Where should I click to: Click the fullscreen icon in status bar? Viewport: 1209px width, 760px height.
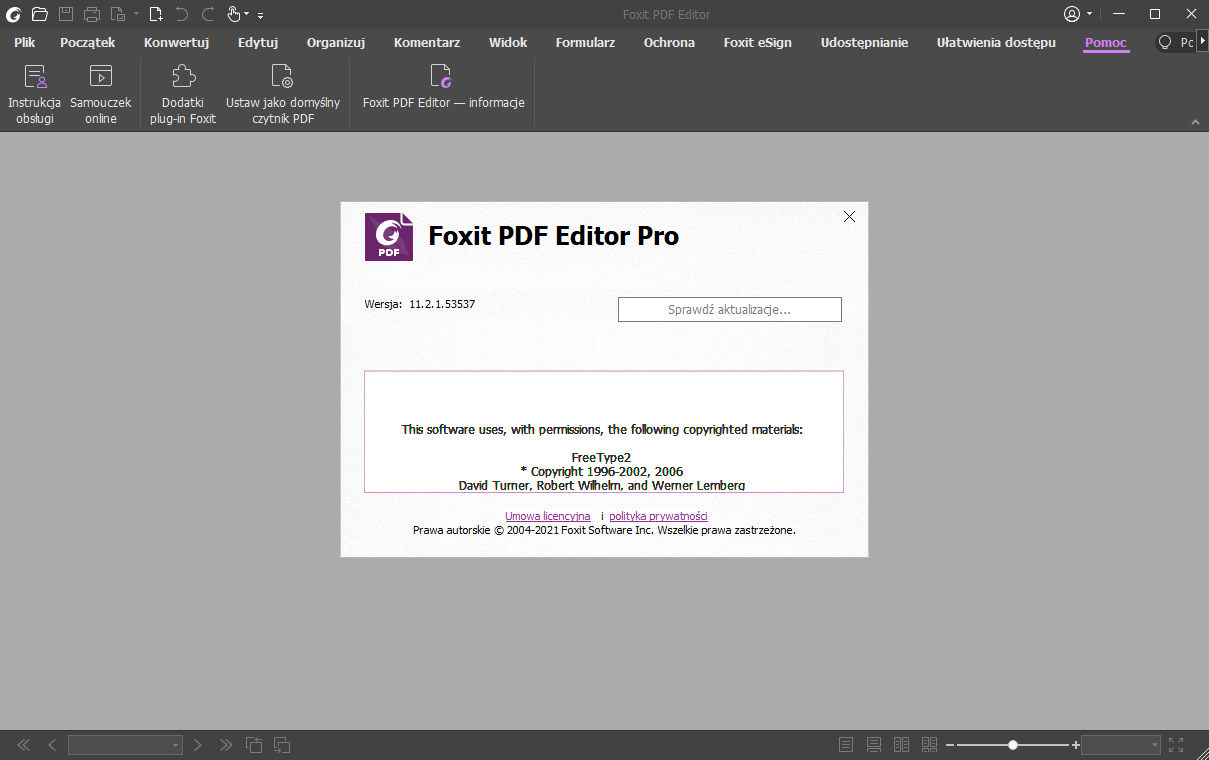coord(1176,745)
